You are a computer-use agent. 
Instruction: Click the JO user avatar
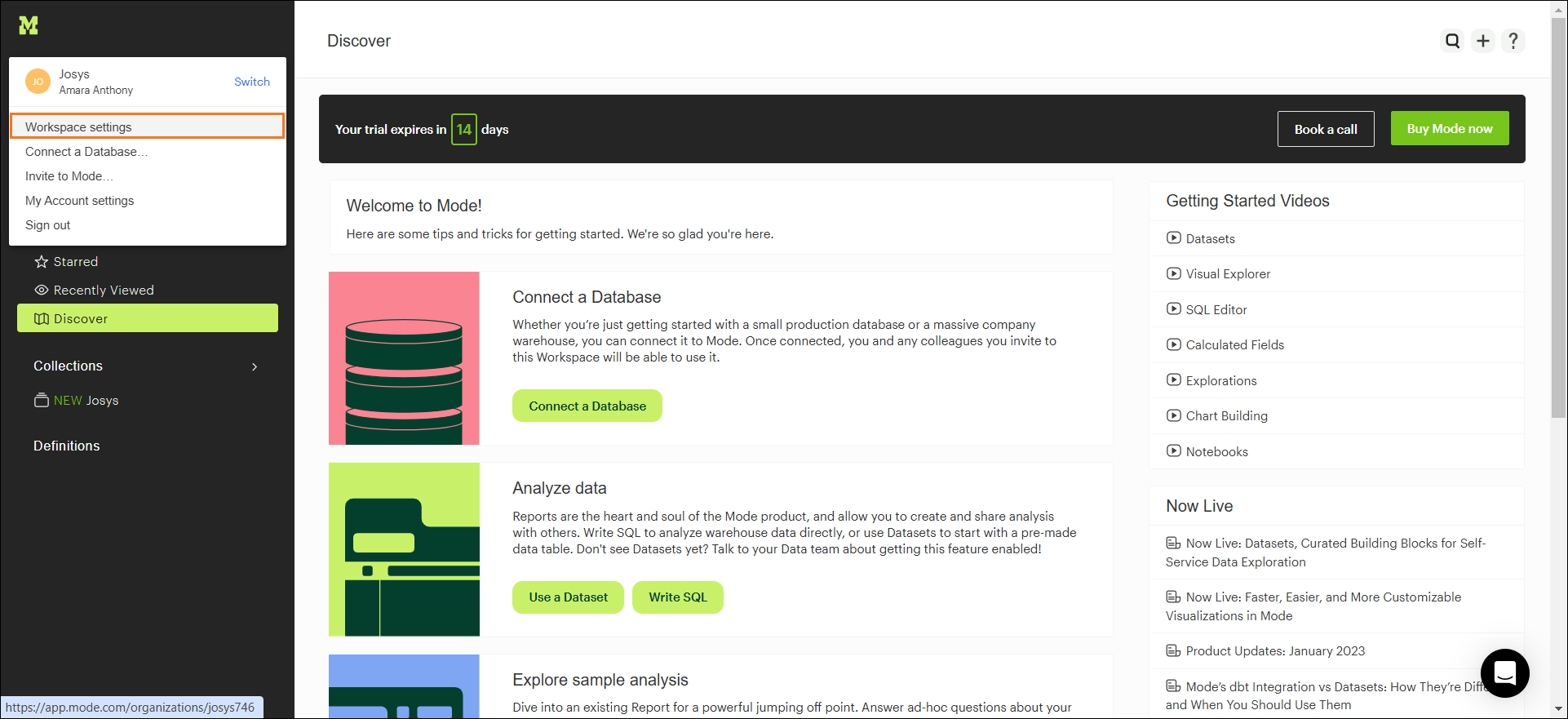pyautogui.click(x=38, y=82)
